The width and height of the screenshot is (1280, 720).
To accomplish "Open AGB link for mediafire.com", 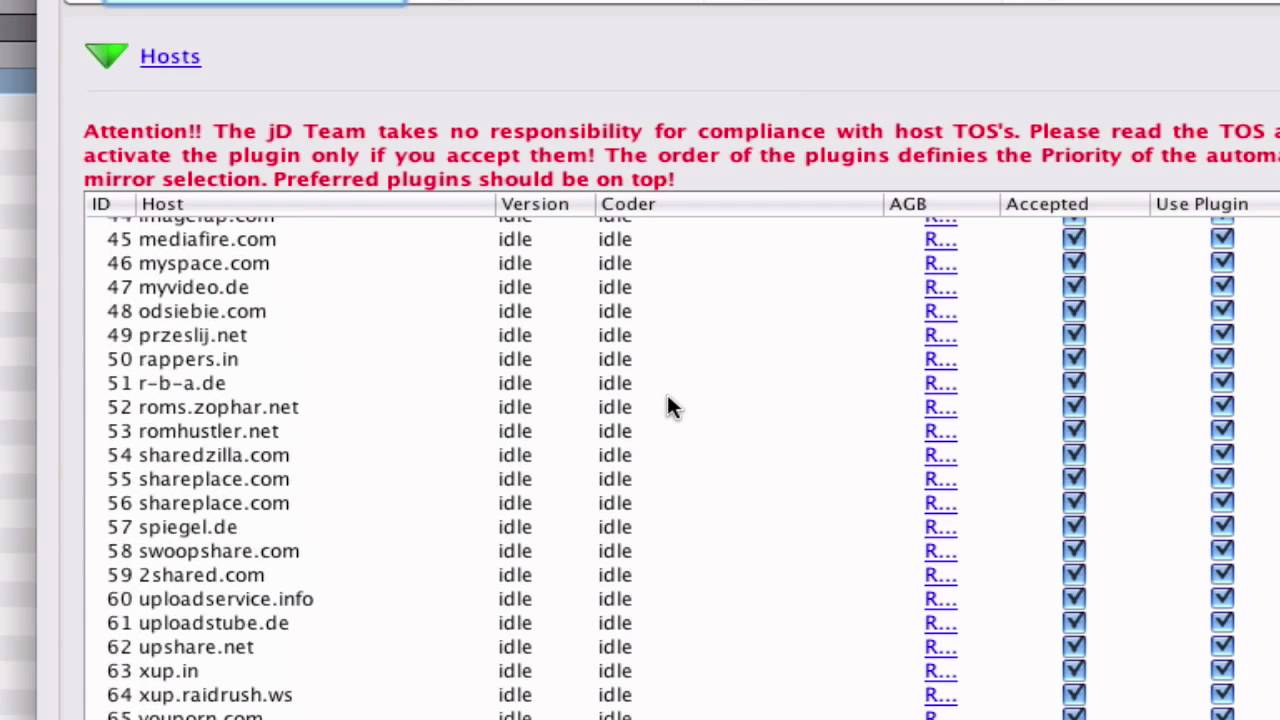I will click(940, 239).
